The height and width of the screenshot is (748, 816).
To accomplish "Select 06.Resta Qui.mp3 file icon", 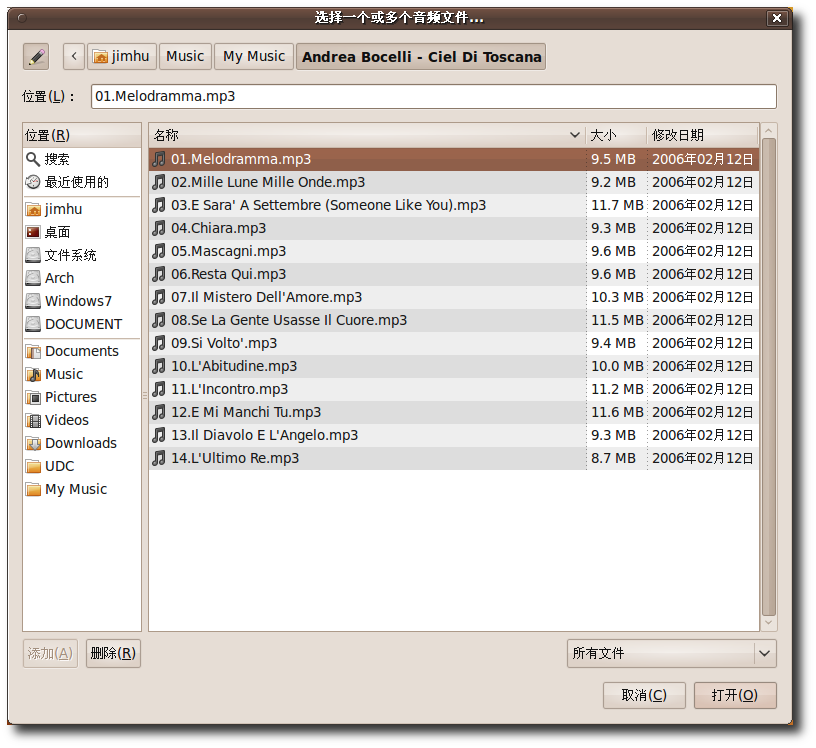I will pos(159,274).
